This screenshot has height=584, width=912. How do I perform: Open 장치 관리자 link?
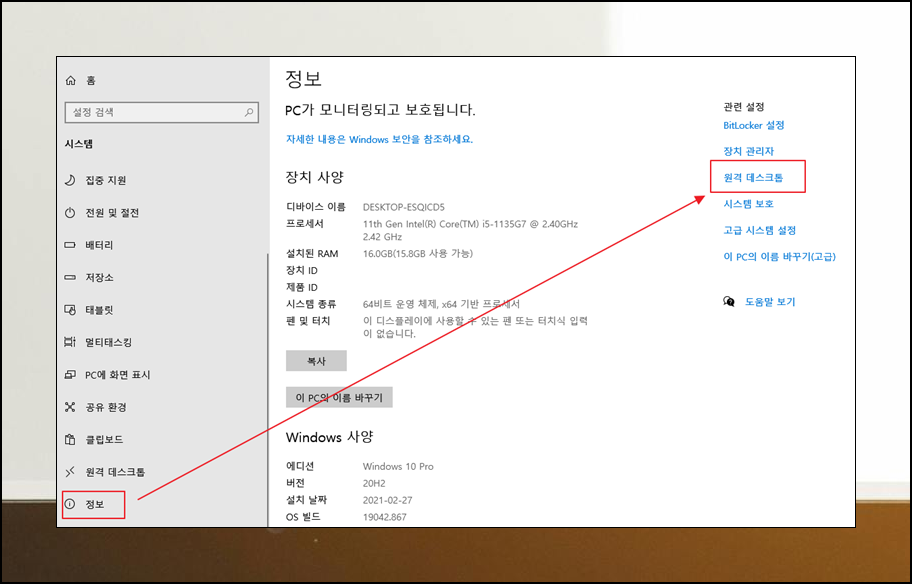coord(749,151)
